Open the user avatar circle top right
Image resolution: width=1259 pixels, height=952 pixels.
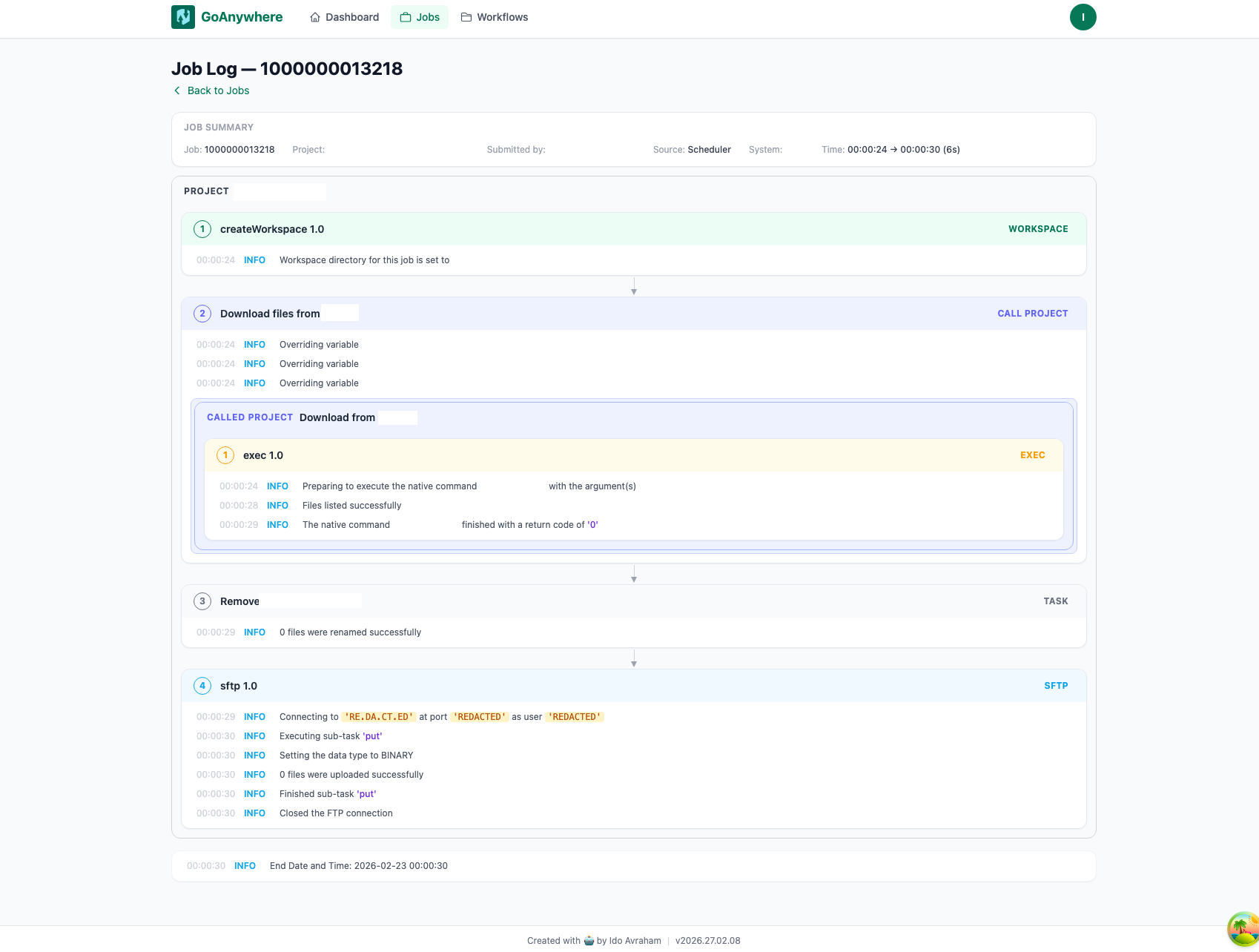pyautogui.click(x=1083, y=16)
